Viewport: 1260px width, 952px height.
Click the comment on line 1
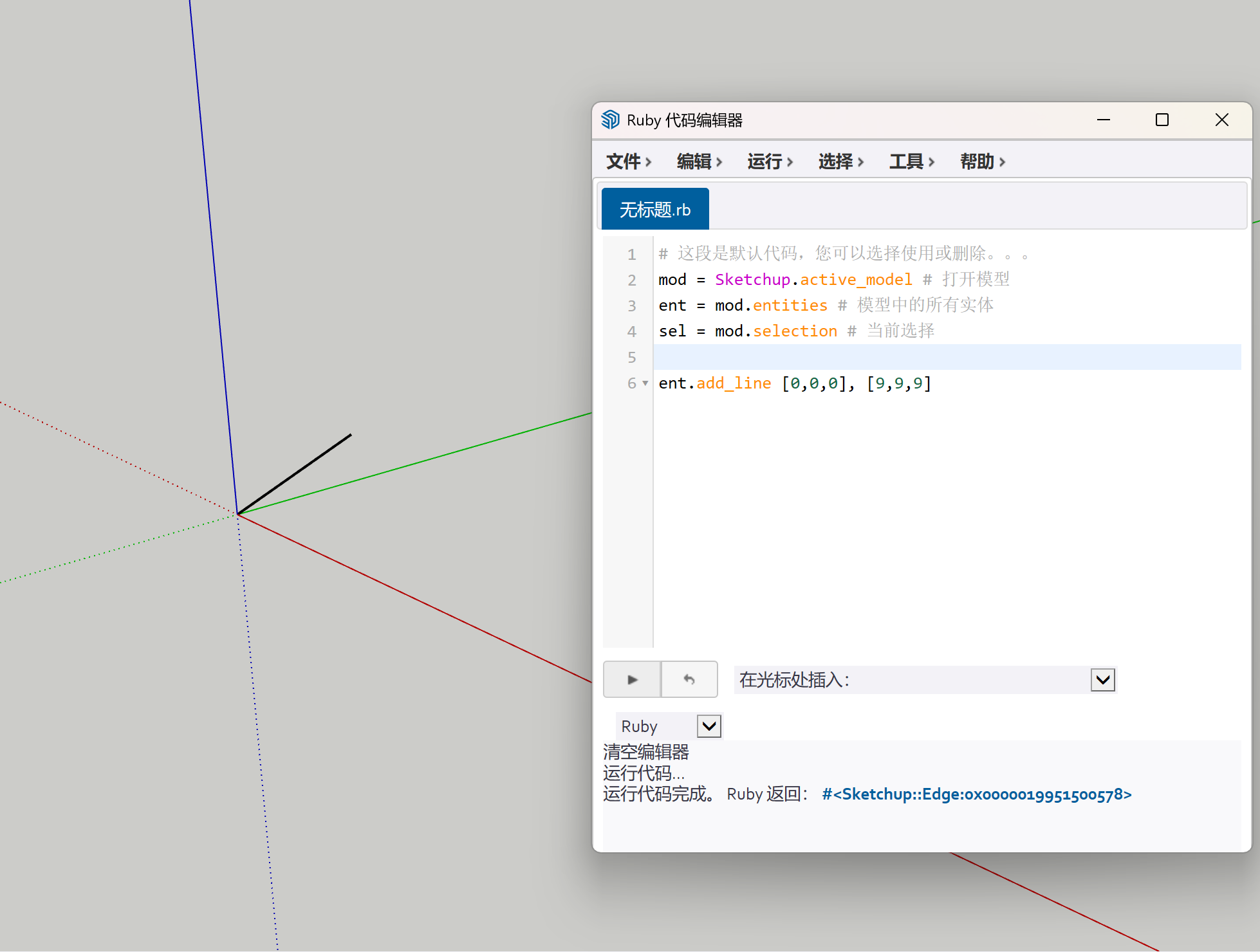coord(844,253)
